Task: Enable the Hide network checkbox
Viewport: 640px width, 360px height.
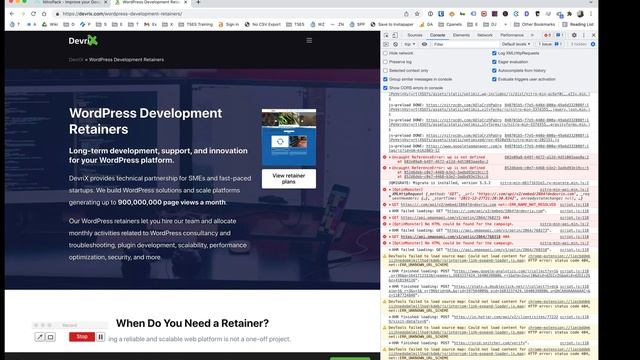Action: point(385,53)
